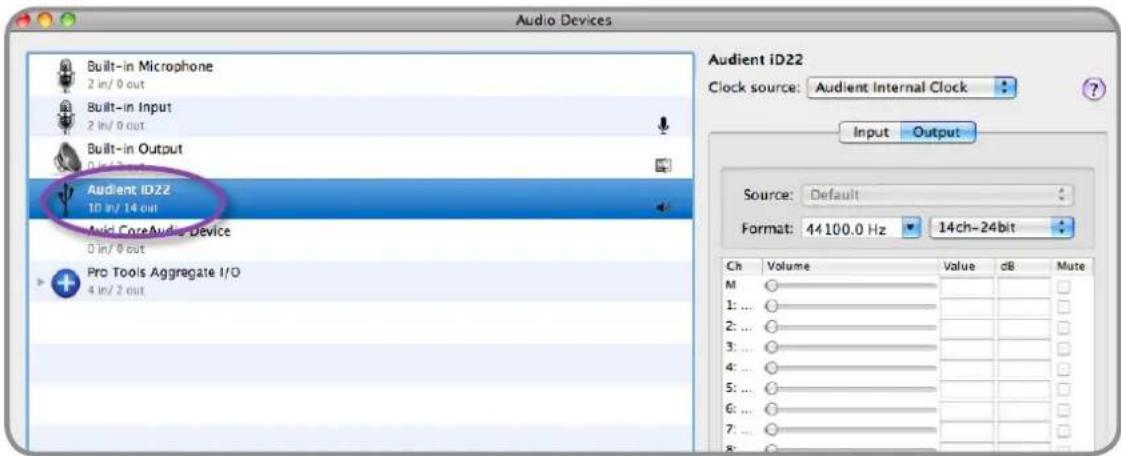Click the Audient iD22 USB icon
The height and width of the screenshot is (456, 1121).
65,199
